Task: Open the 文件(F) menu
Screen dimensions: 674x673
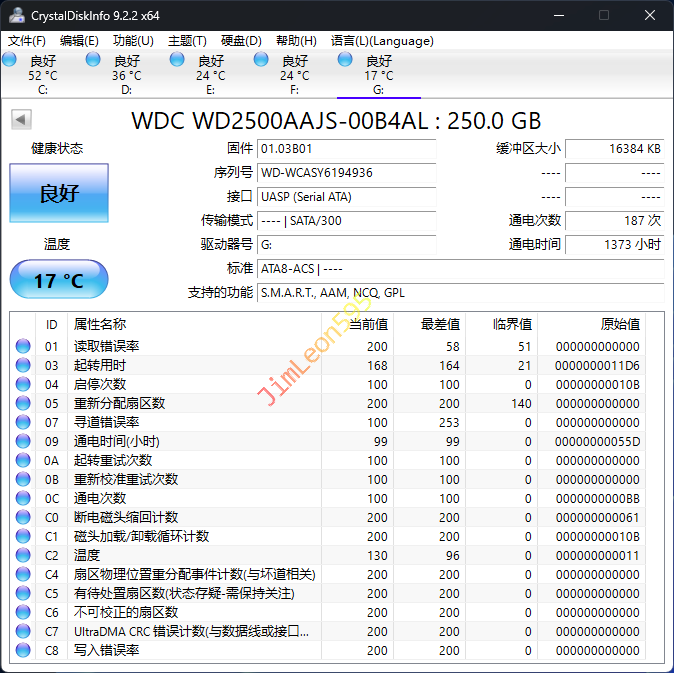Action: click(27, 41)
